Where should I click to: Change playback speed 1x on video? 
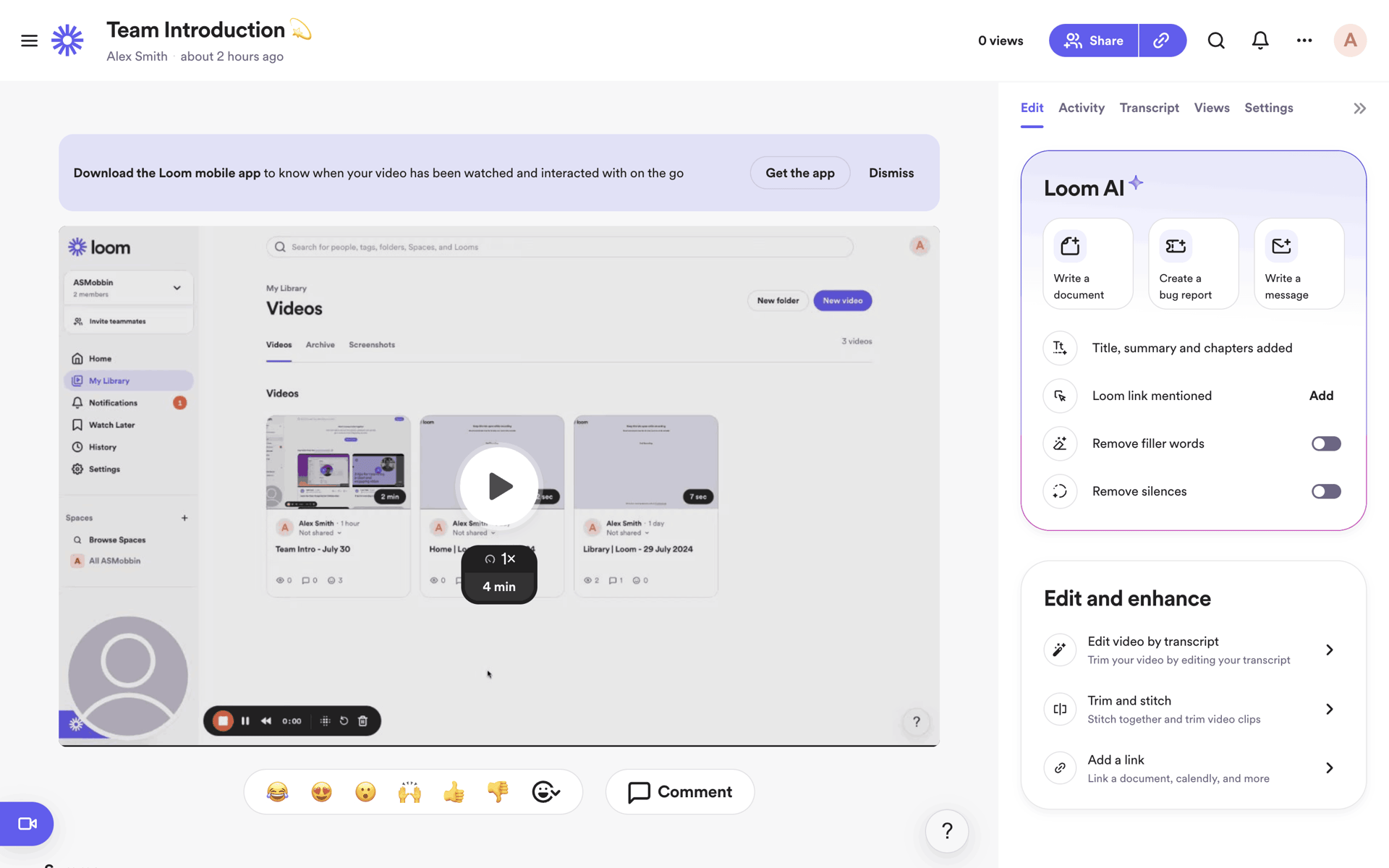pos(499,559)
